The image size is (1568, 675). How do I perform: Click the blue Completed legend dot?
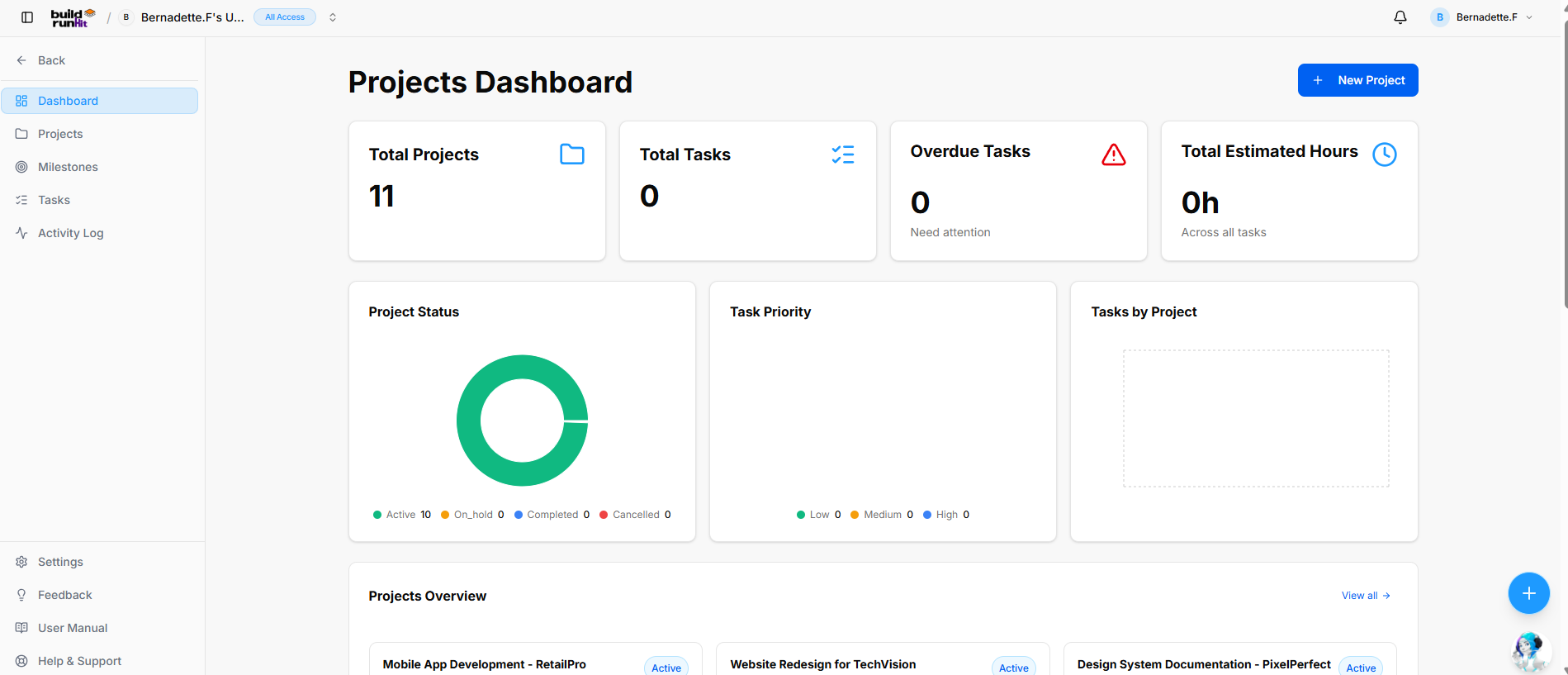(519, 515)
